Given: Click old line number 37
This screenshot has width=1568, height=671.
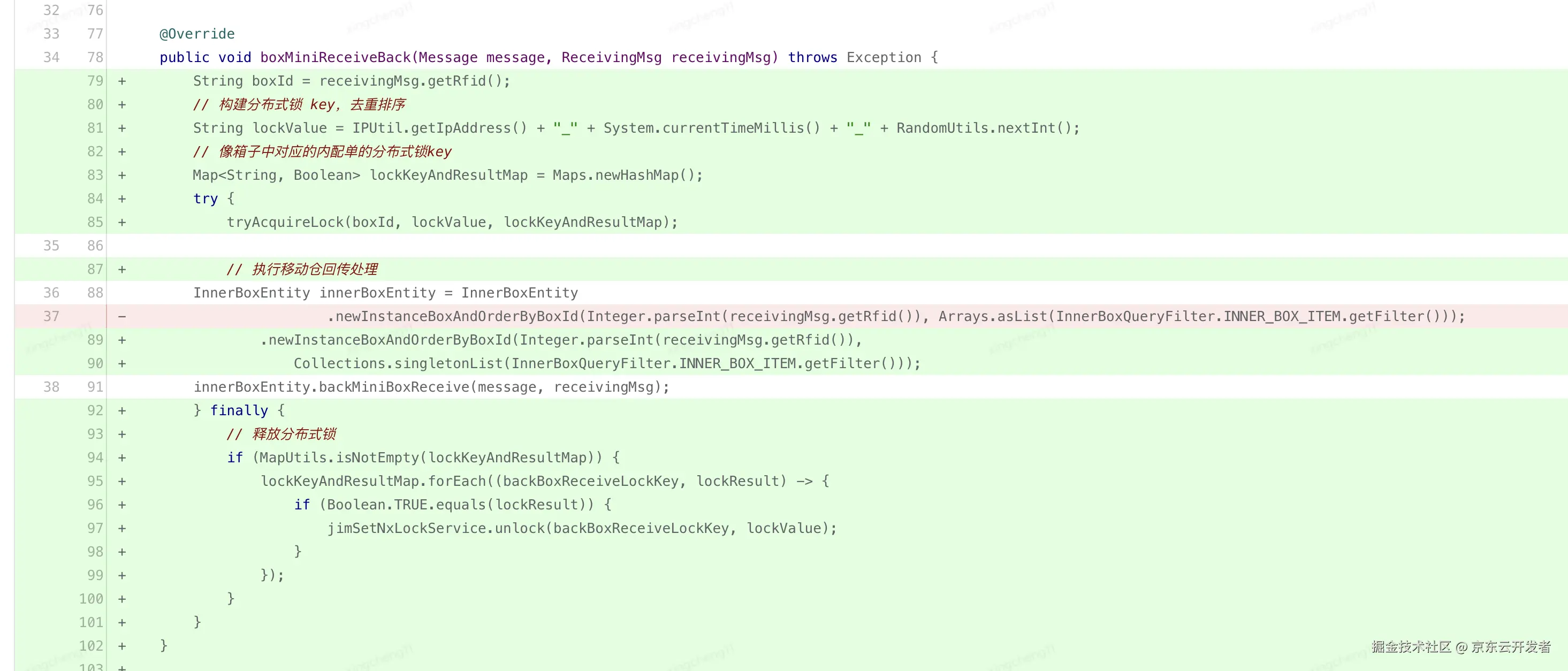Looking at the screenshot, I should click(51, 317).
